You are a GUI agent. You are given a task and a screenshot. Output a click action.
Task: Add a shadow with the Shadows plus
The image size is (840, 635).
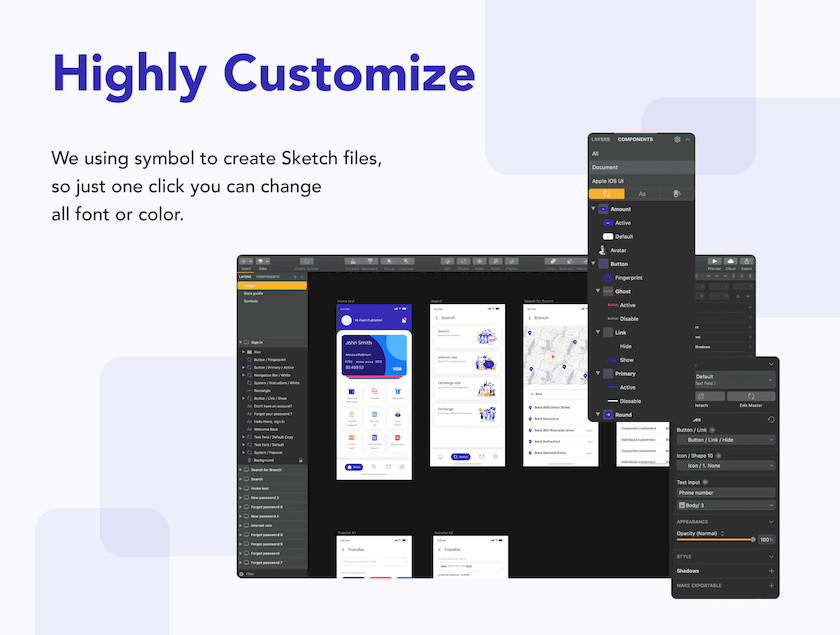coord(771,571)
